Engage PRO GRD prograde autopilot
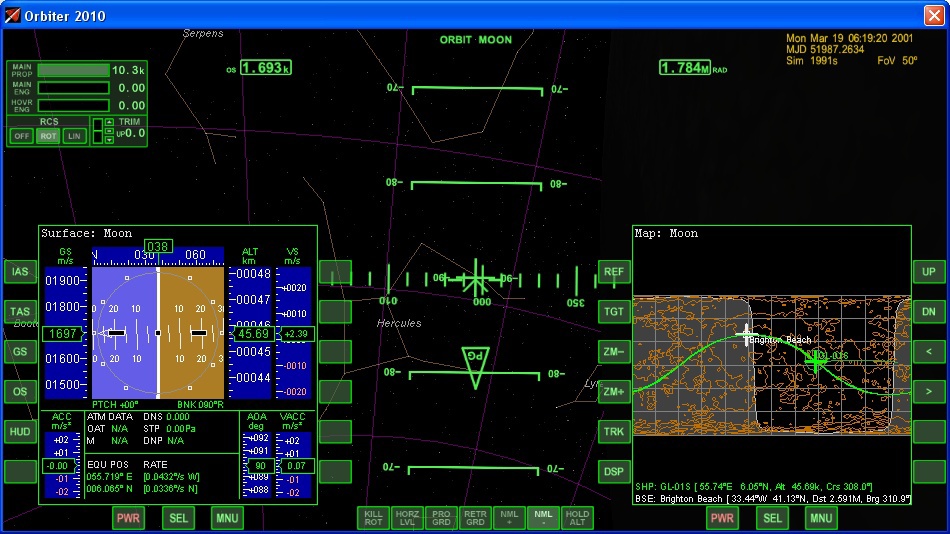Screen dimensions: 950x534 click(x=441, y=518)
